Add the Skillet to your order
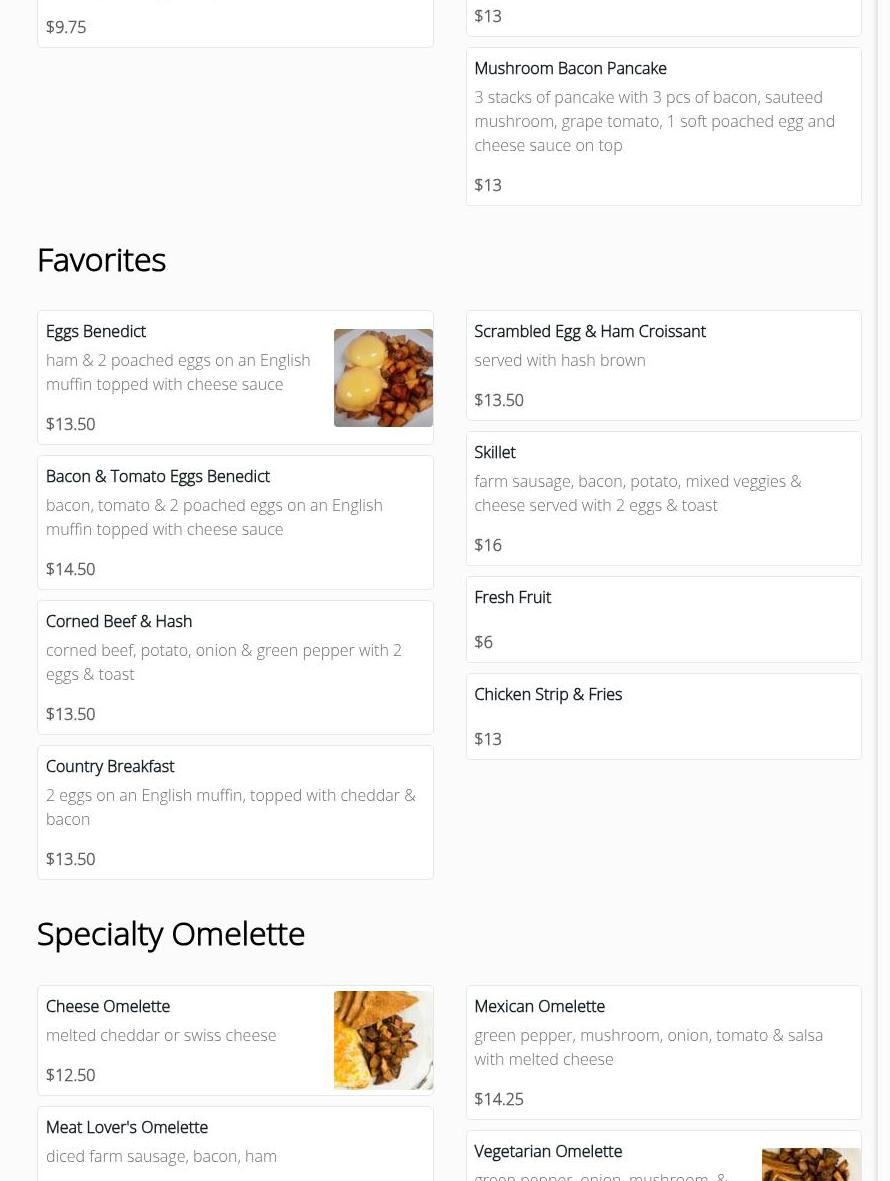 coord(663,498)
